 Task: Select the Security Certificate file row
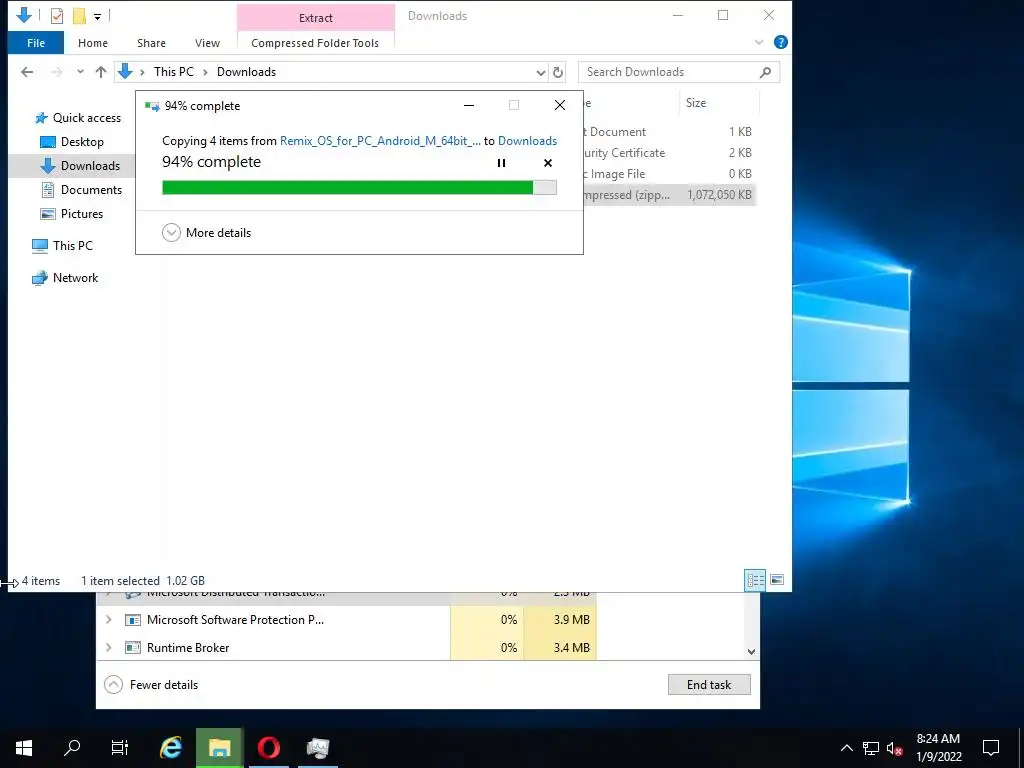[x=669, y=153]
